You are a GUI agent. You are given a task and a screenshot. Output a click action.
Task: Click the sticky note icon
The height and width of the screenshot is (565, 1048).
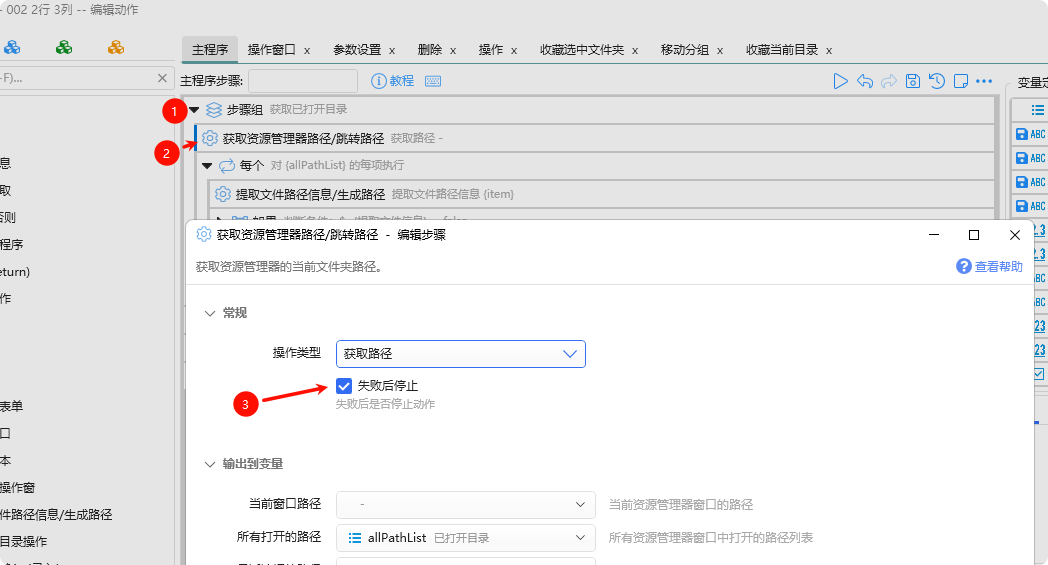pos(960,81)
